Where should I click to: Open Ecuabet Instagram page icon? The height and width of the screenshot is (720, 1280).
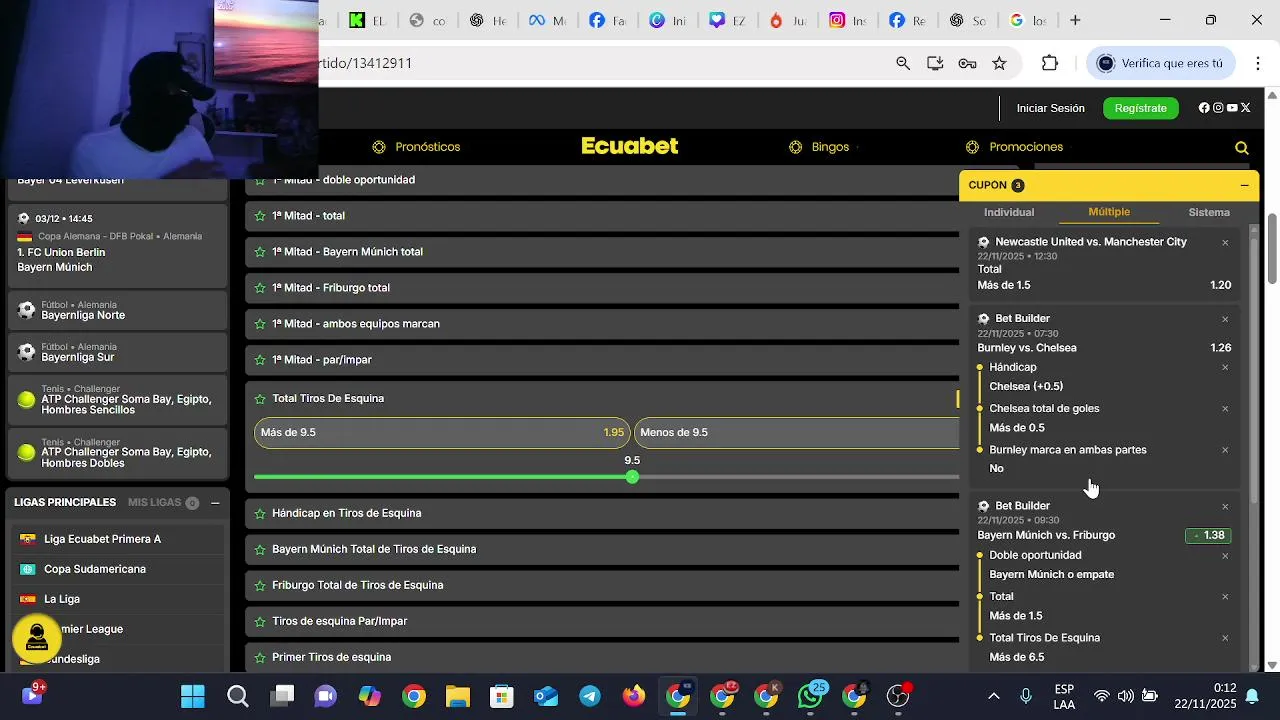tap(1218, 108)
